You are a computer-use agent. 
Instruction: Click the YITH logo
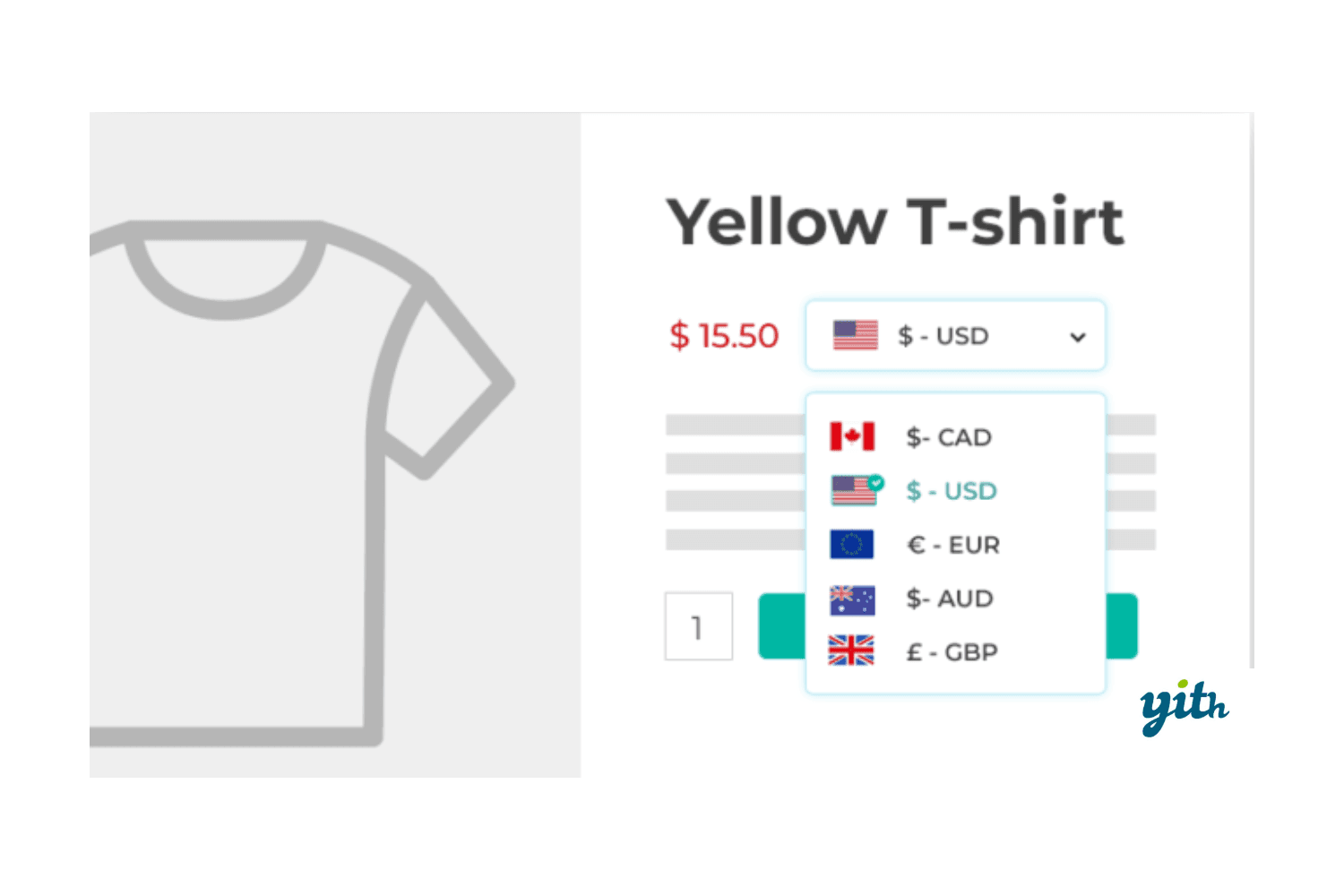[1184, 707]
